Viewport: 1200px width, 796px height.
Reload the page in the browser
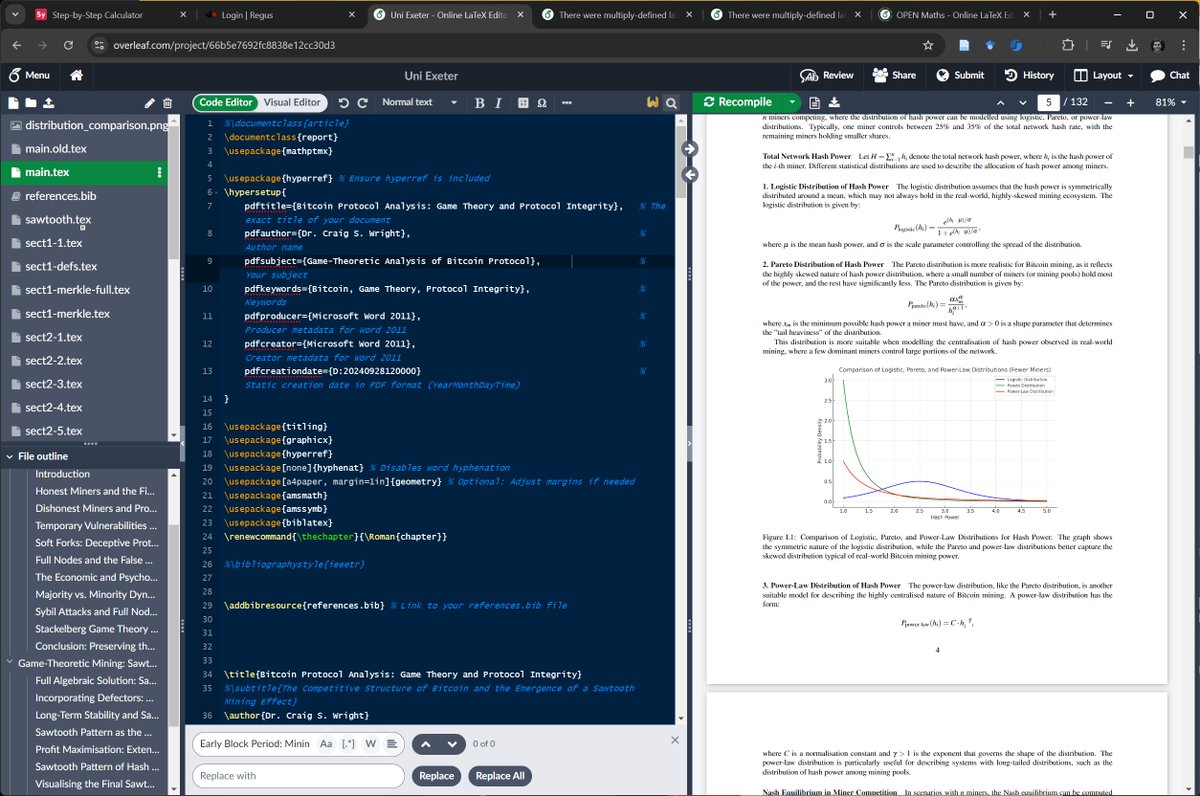click(68, 45)
